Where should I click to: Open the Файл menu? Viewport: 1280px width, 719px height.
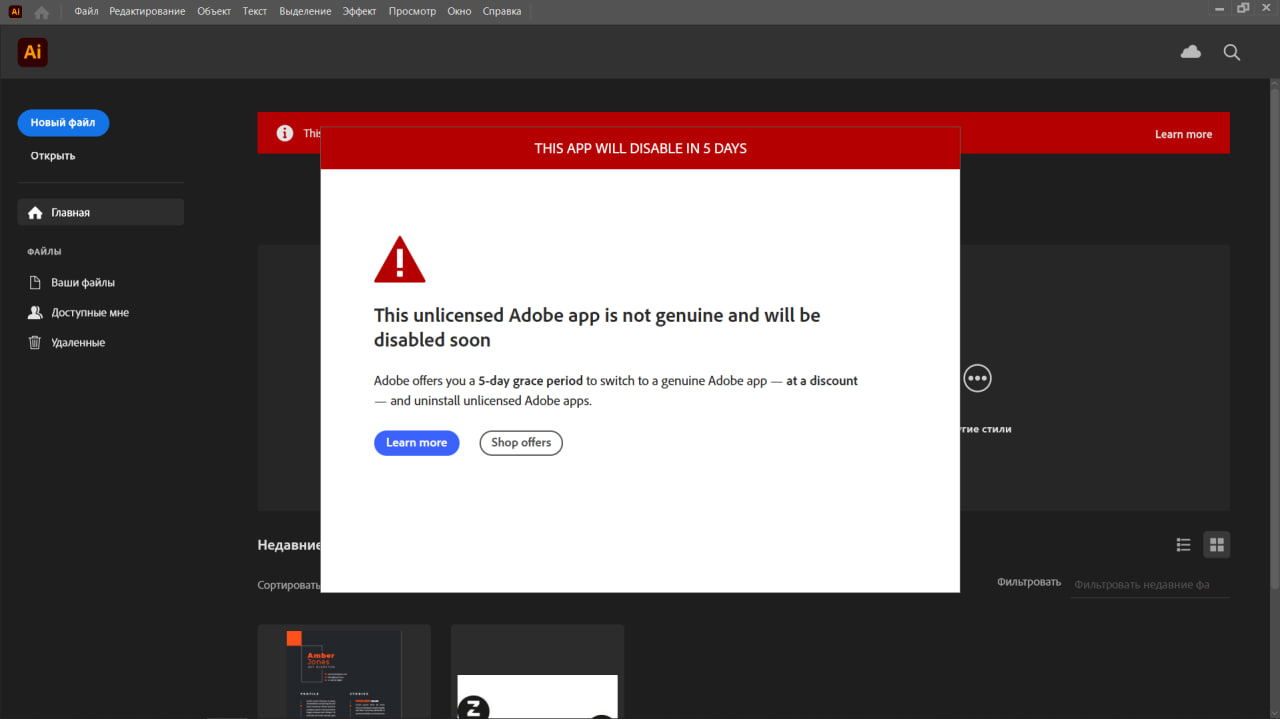[x=86, y=12]
